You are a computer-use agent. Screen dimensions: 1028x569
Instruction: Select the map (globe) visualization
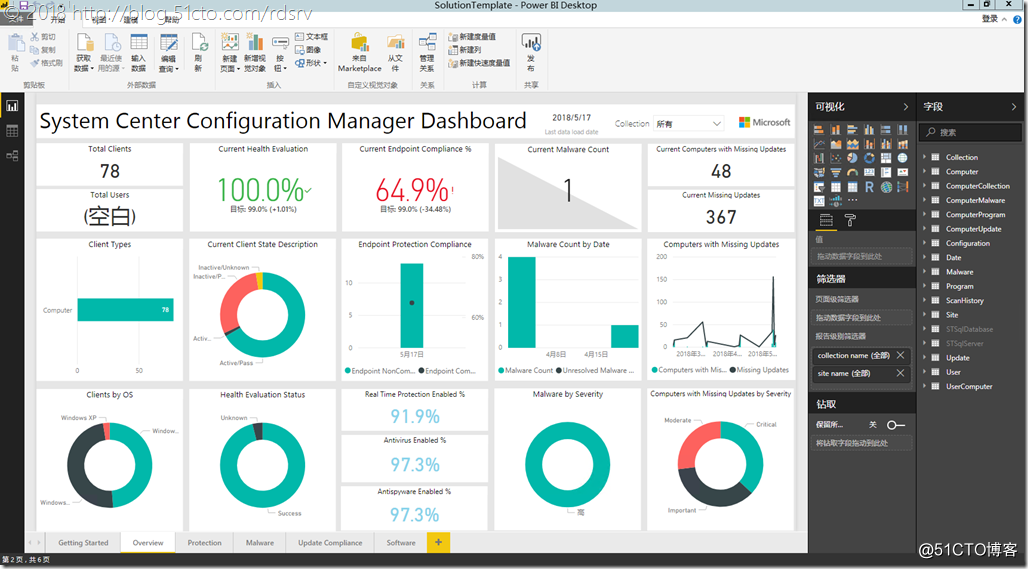coord(903,158)
